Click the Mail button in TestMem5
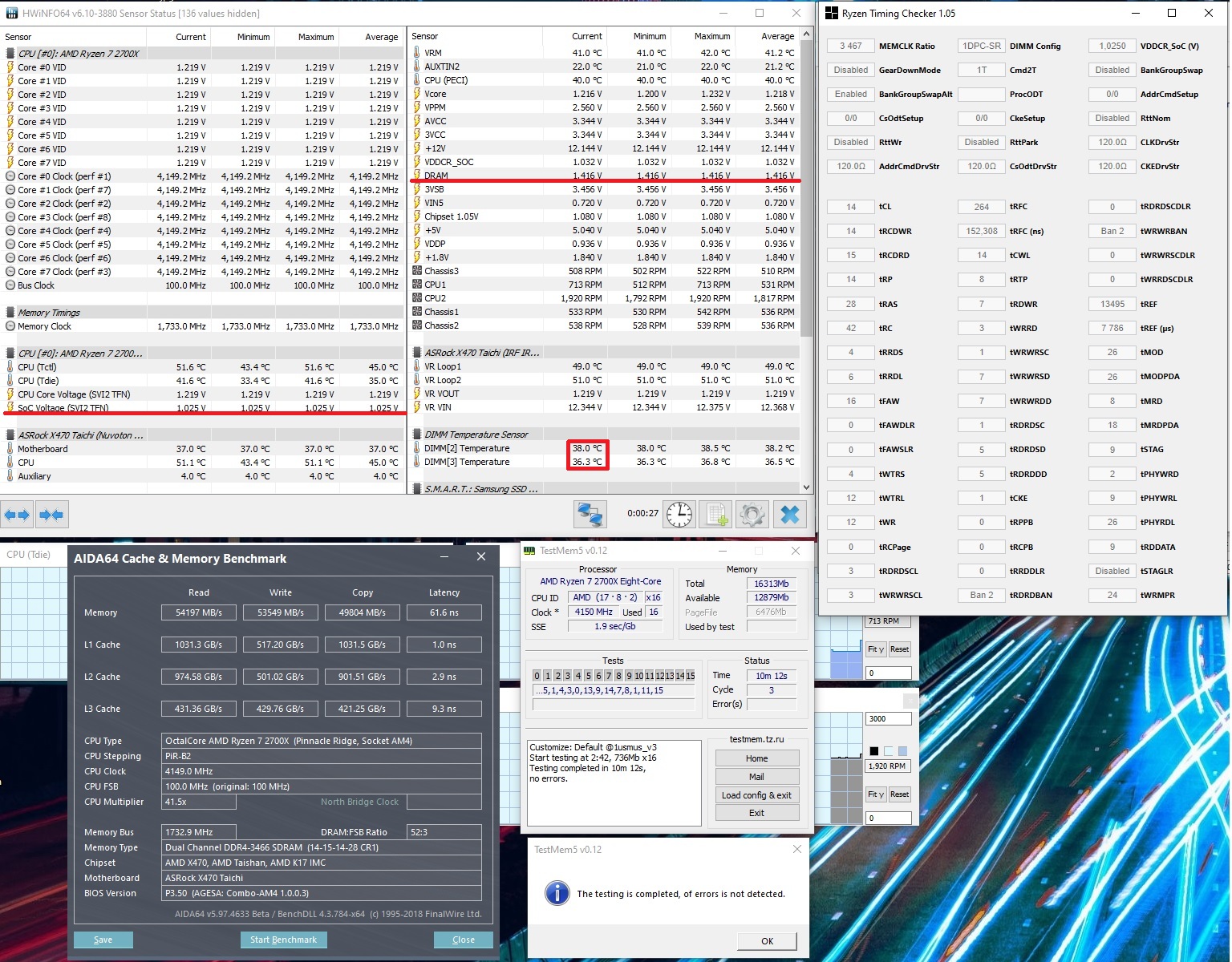The height and width of the screenshot is (962, 1232). pyautogui.click(x=756, y=777)
